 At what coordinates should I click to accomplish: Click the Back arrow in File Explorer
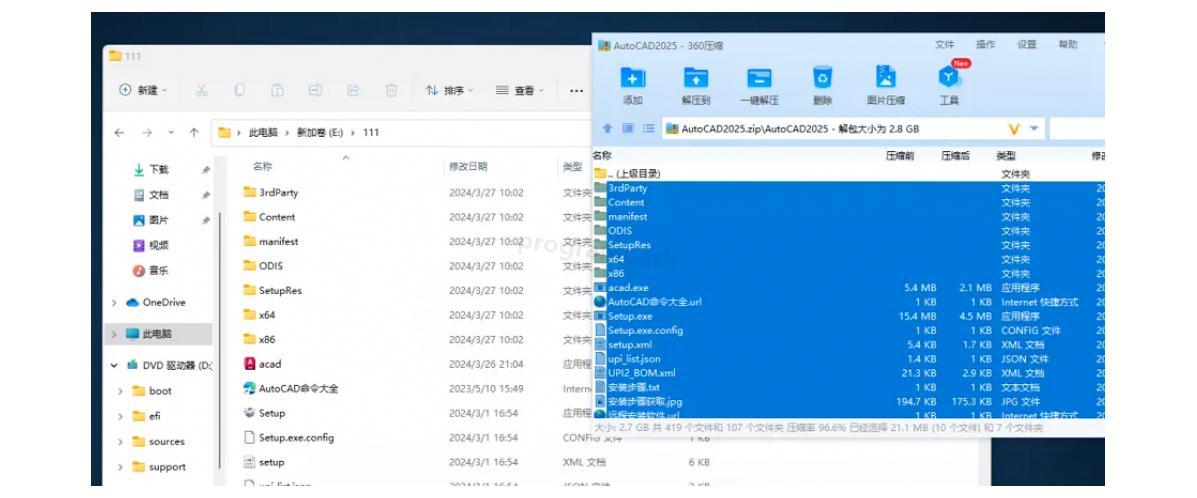coord(119,132)
